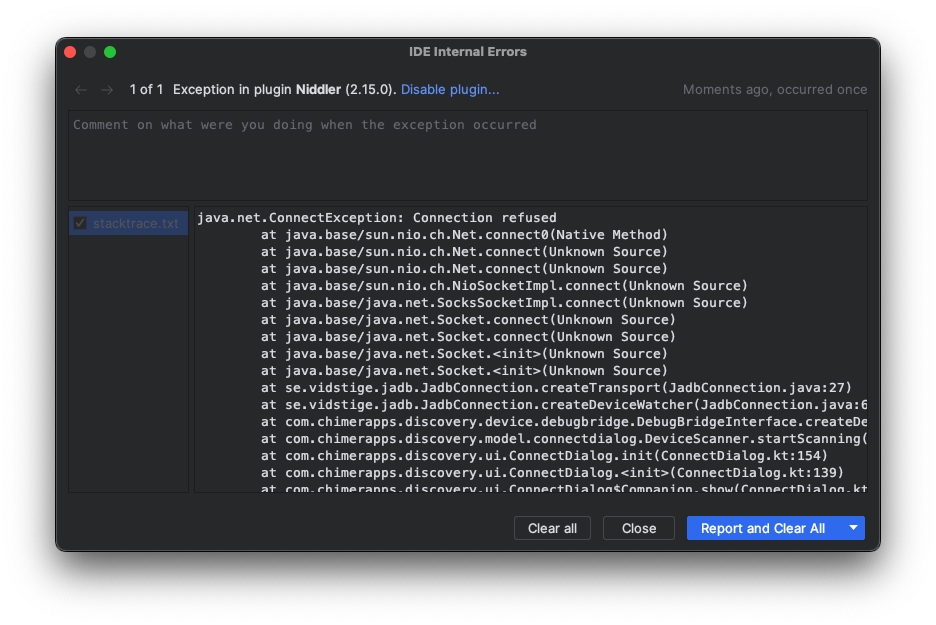936x625 pixels.
Task: Click the IDE Internal Errors title bar
Action: click(x=468, y=52)
